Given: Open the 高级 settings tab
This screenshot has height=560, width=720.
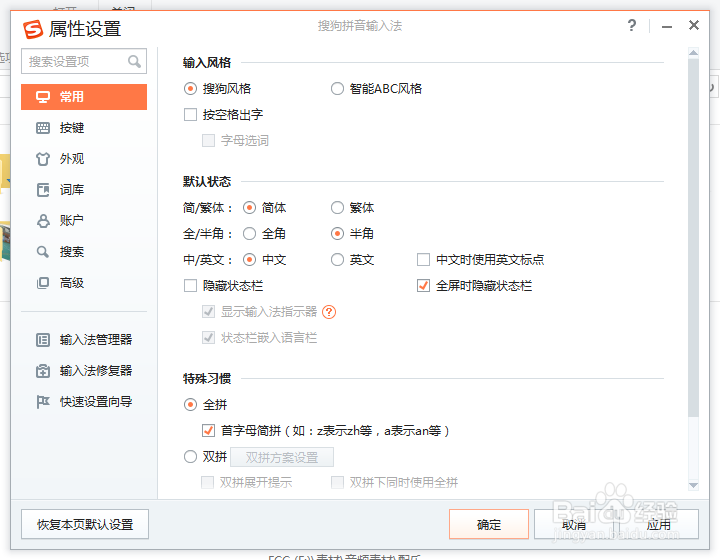Looking at the screenshot, I should 84,283.
